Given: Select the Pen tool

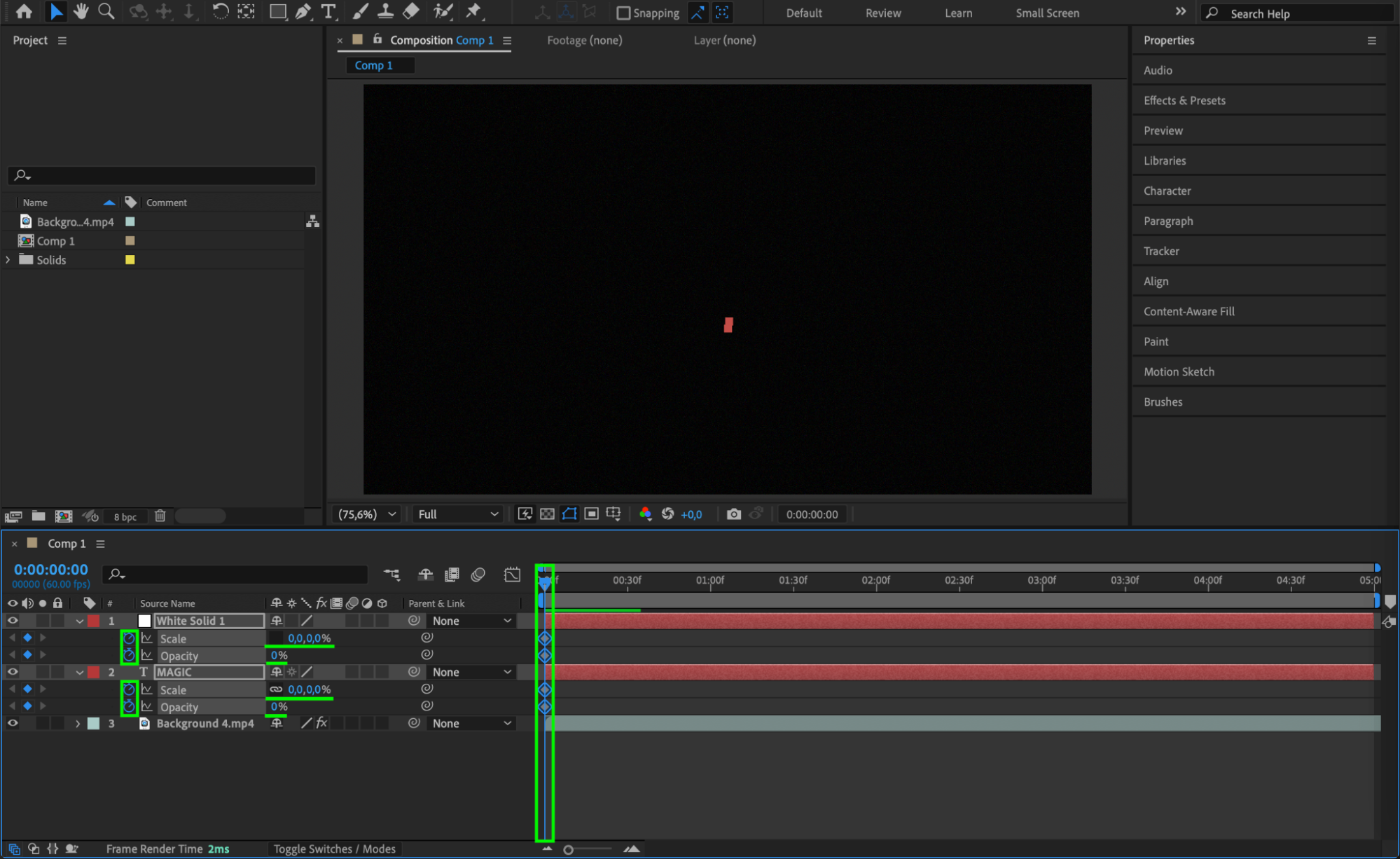Looking at the screenshot, I should coord(303,11).
